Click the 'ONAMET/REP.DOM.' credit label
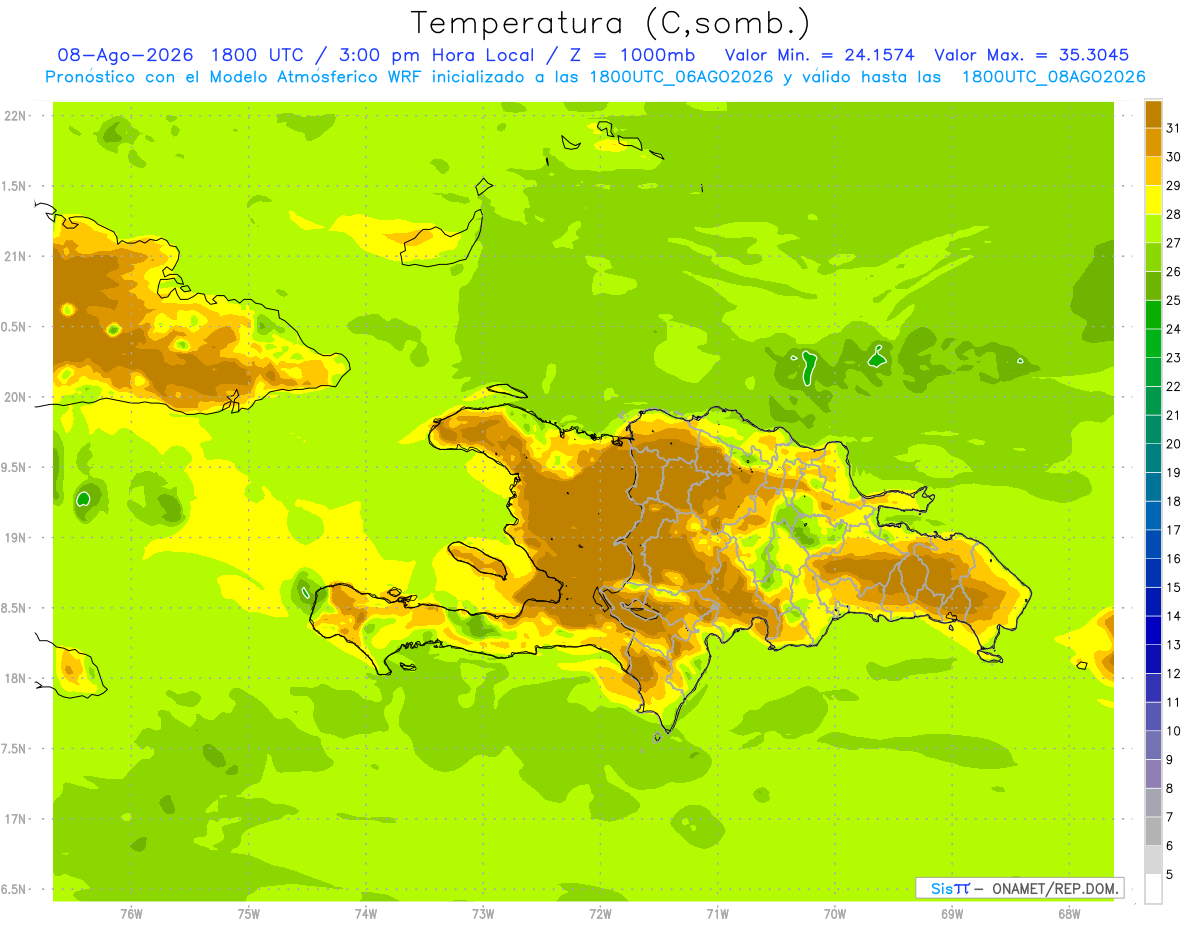Screen dimensions: 1200x927 (x=1056, y=888)
